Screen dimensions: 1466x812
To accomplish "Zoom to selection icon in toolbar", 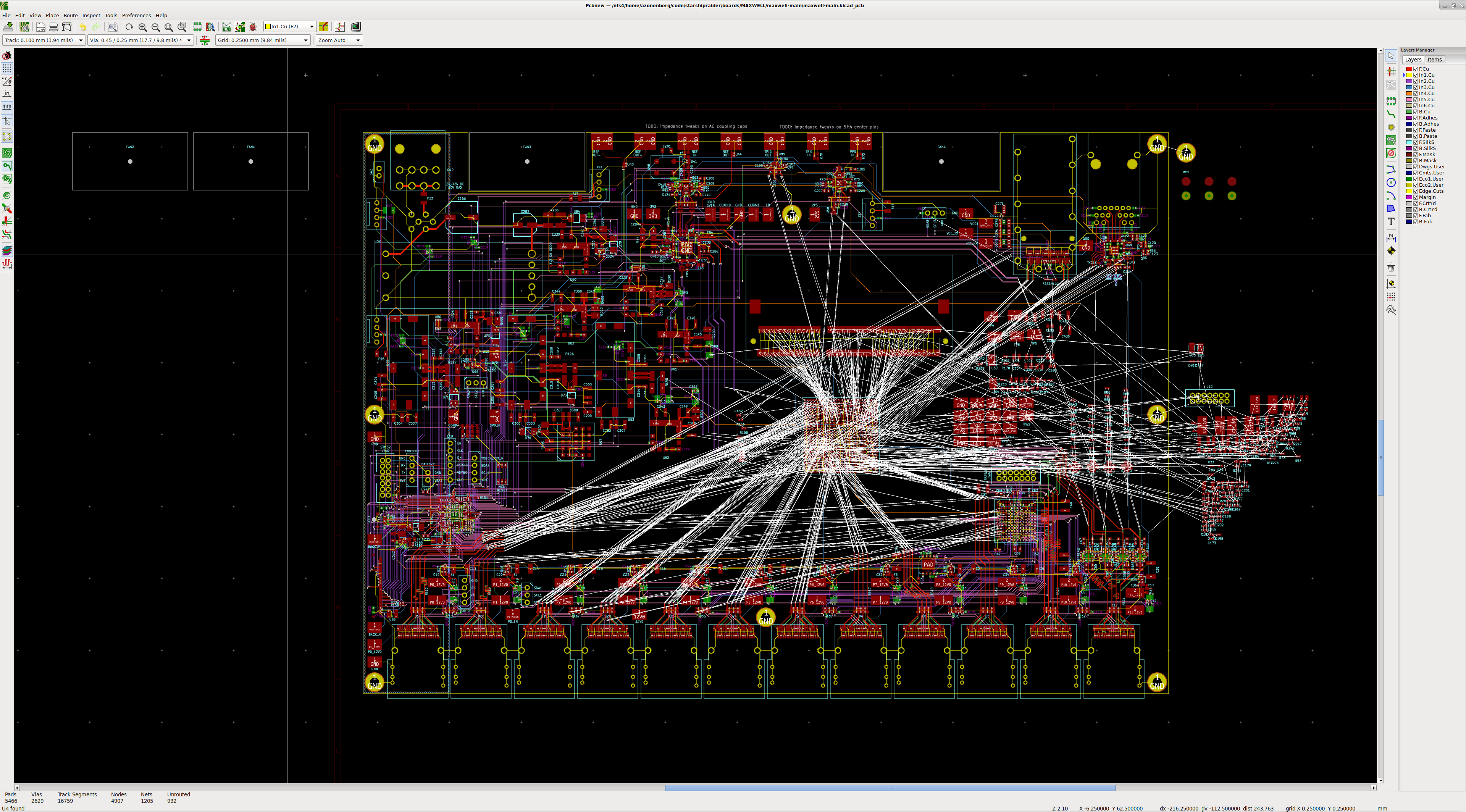I will click(x=182, y=27).
